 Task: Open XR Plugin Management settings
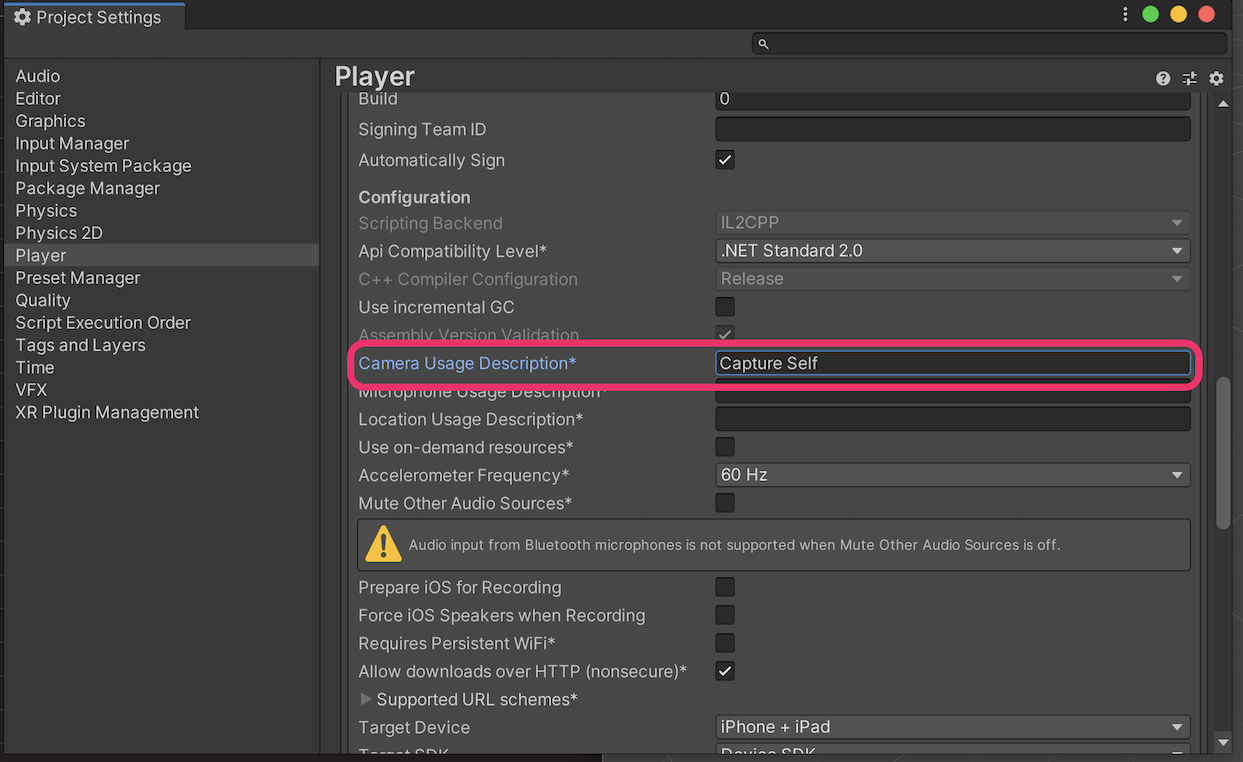(x=106, y=411)
